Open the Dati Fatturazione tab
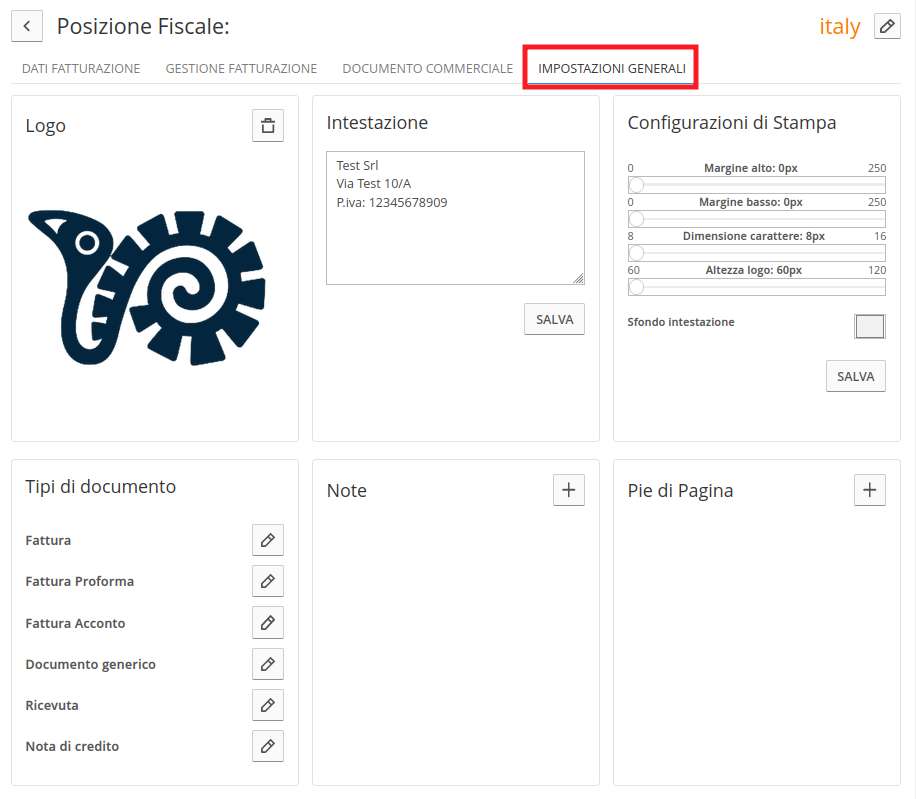The height and width of the screenshot is (799, 916). (x=81, y=68)
